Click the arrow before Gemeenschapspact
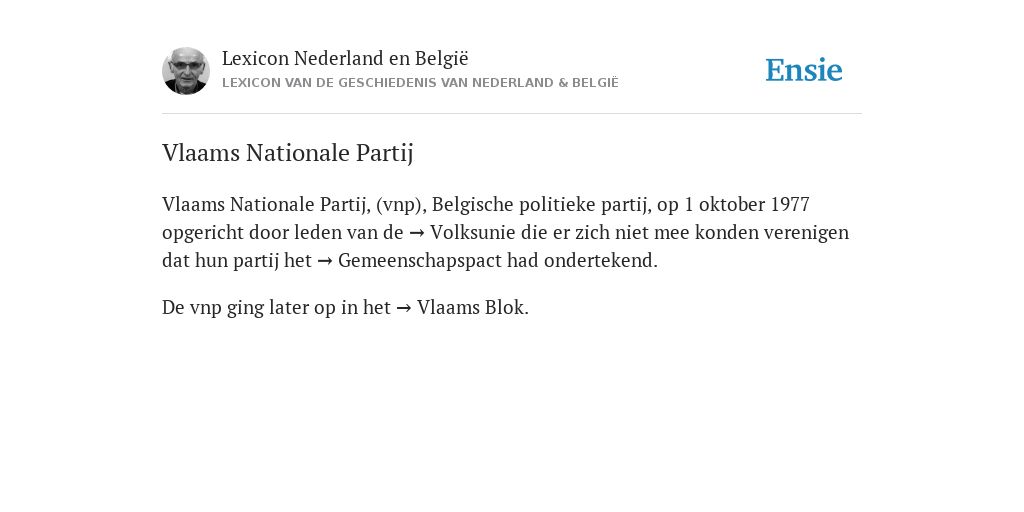Screen dimensions: 1024x512 click(x=325, y=261)
